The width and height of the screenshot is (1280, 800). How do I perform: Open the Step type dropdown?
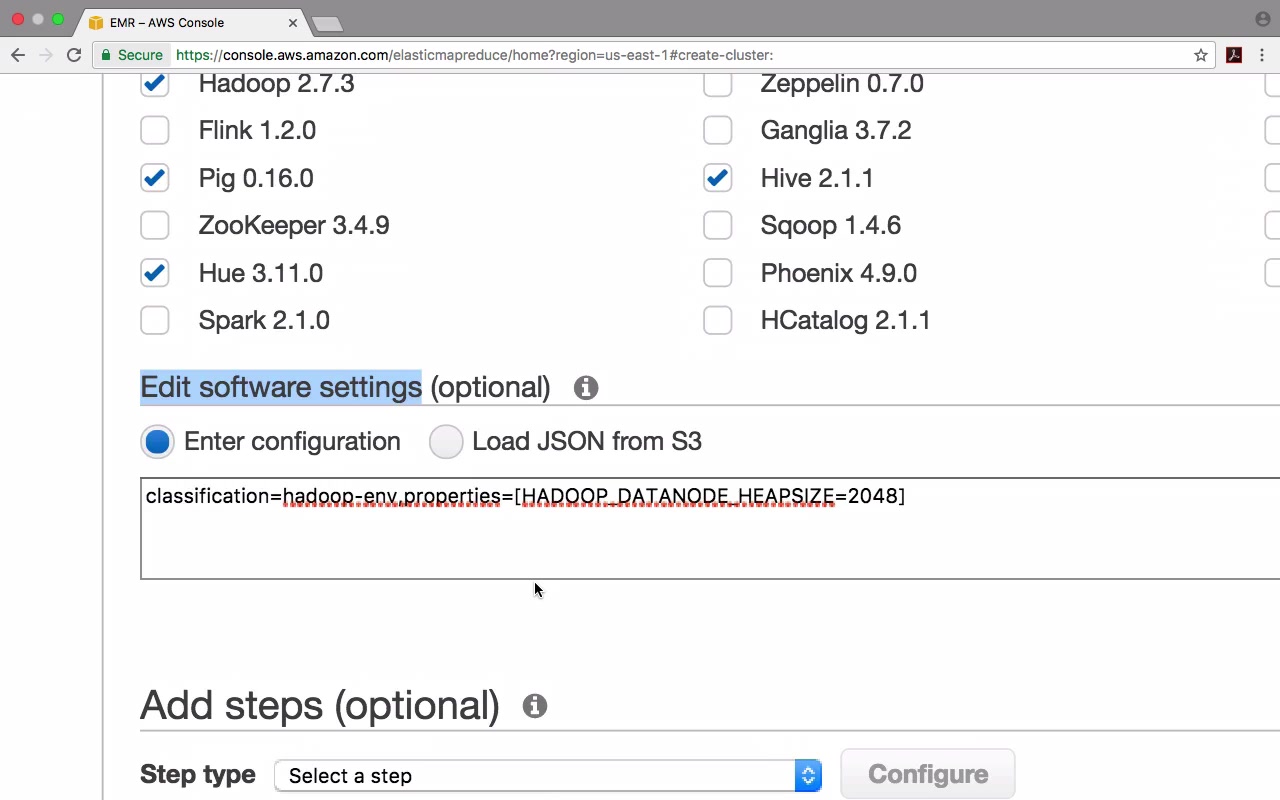click(547, 776)
